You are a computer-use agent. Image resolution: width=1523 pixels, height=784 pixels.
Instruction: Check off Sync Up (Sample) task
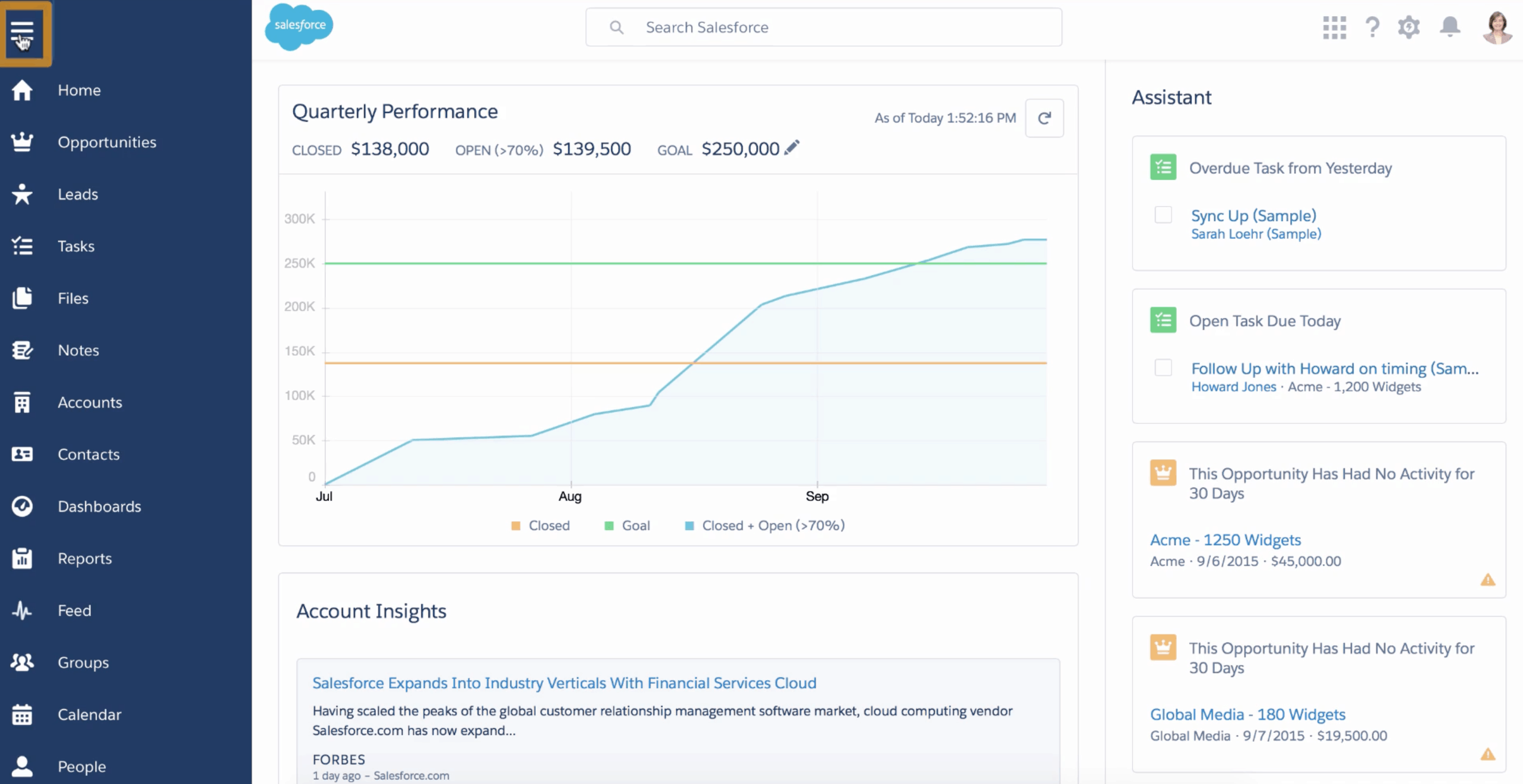click(1163, 214)
